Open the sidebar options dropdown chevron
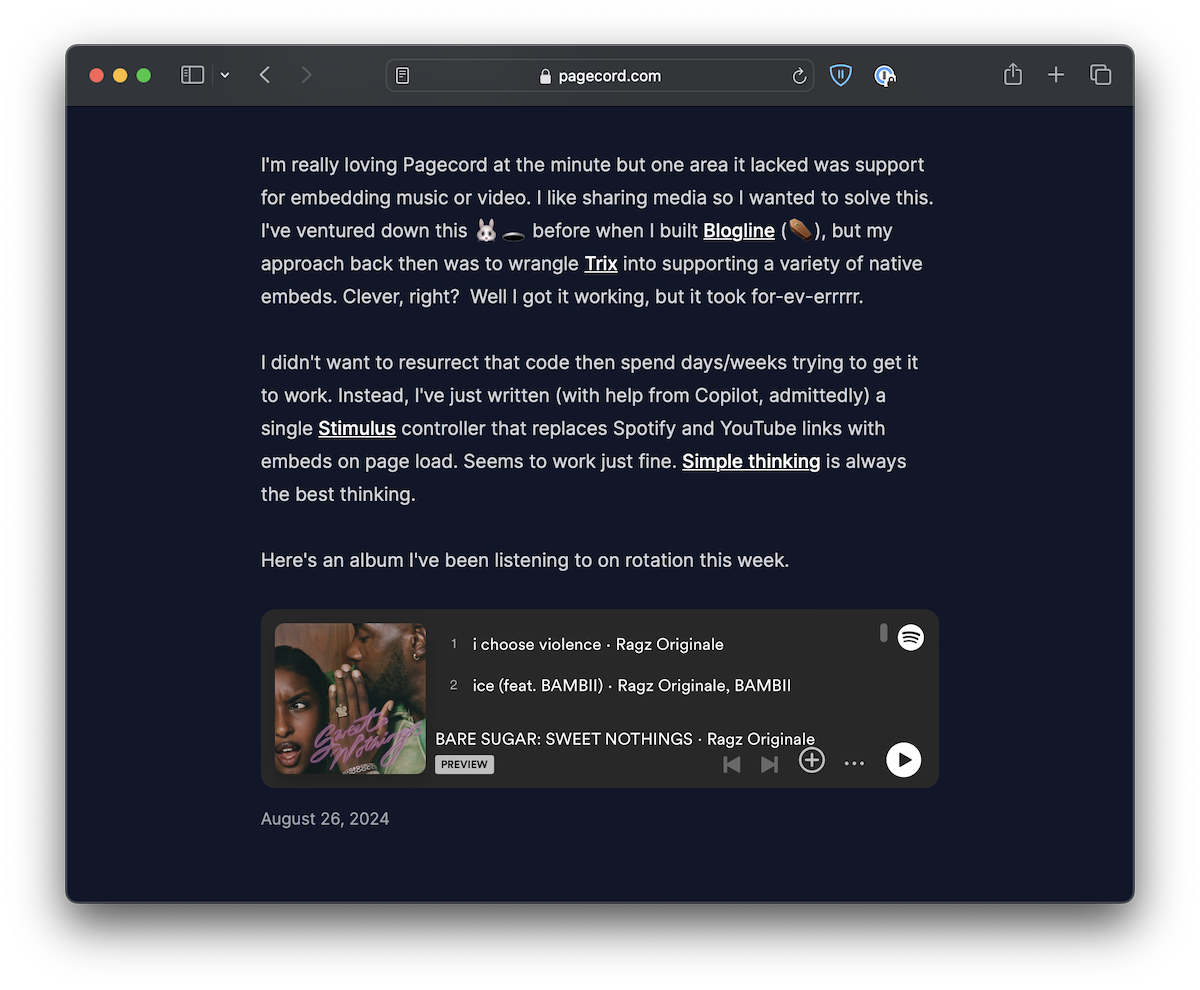Viewport: 1200px width, 990px height. pyautogui.click(x=225, y=75)
